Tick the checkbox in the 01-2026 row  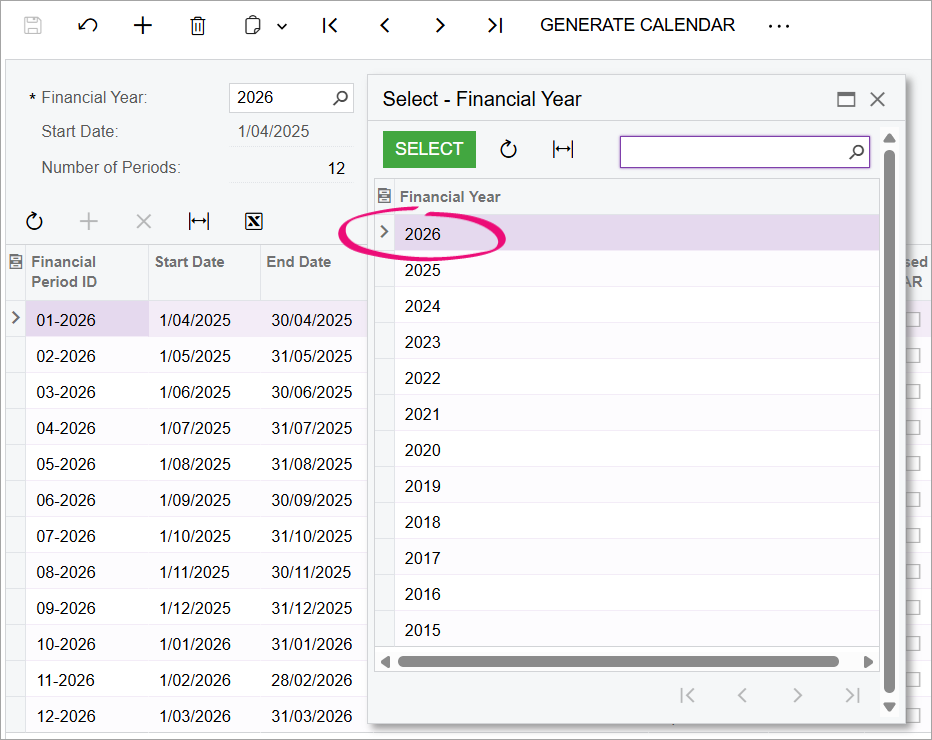pyautogui.click(x=914, y=319)
